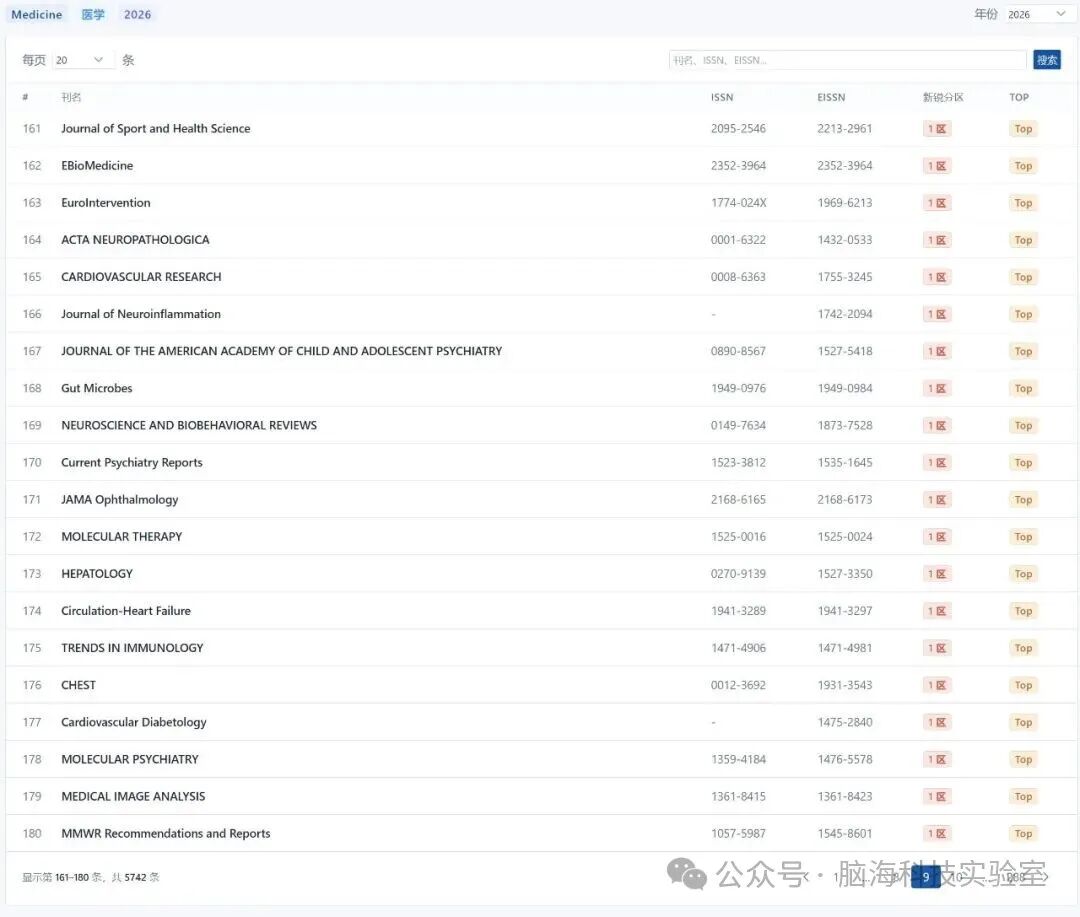
Task: Click the 新锐分区 column header
Action: (x=943, y=97)
